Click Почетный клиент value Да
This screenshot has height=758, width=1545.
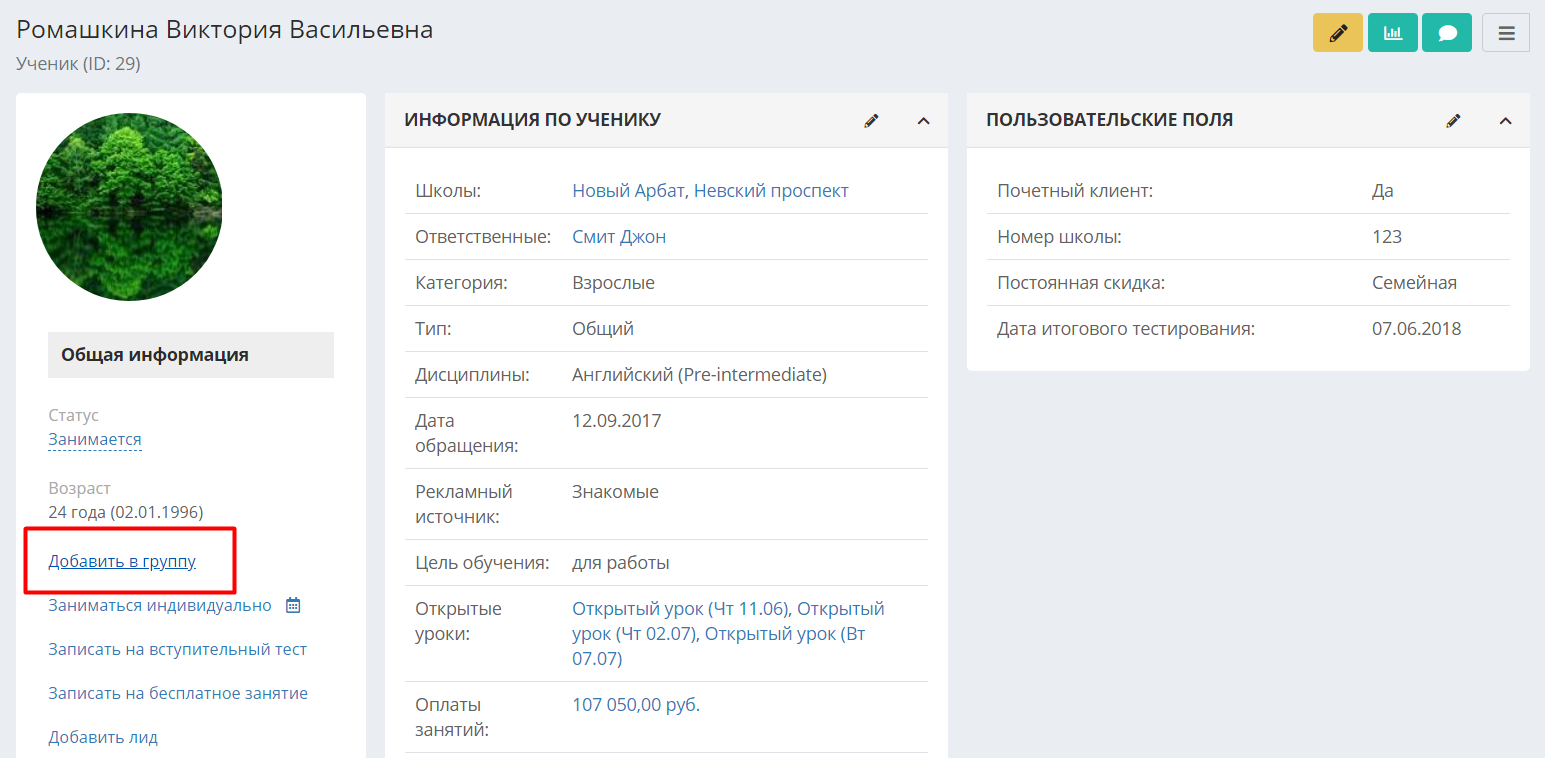tap(1383, 190)
